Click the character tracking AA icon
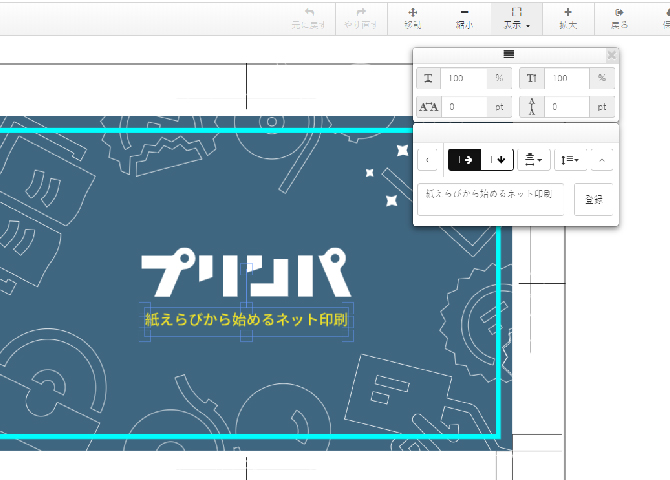 [x=428, y=106]
